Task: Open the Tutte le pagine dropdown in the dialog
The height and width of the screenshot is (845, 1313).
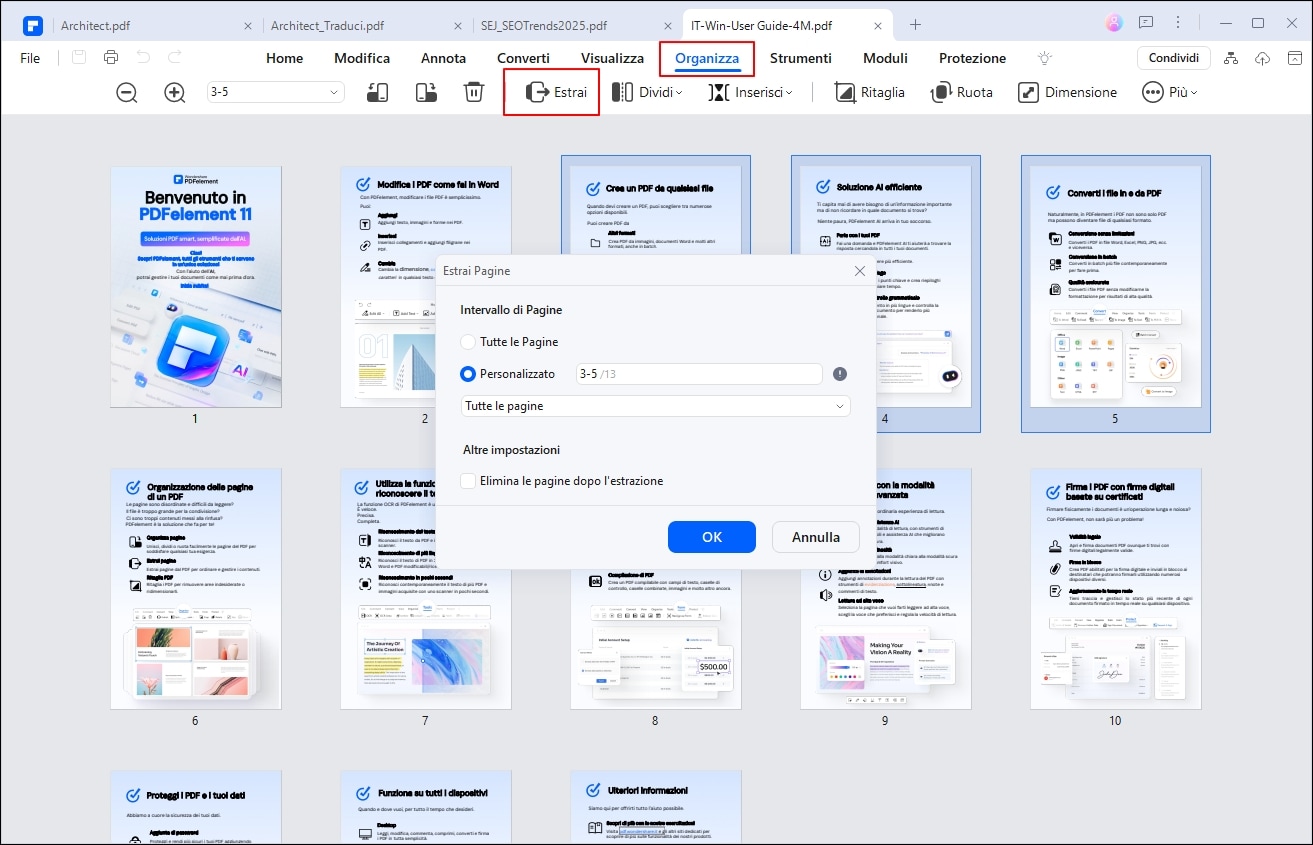Action: click(655, 406)
